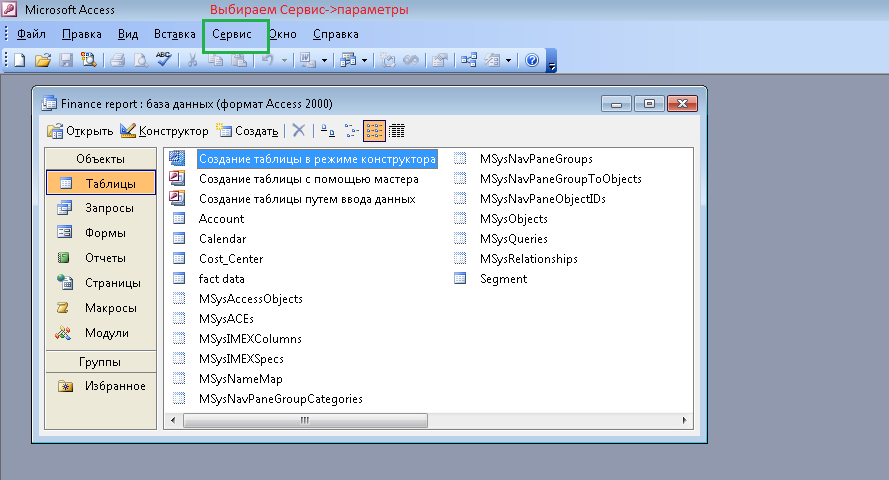Image resolution: width=889 pixels, height=480 pixels.
Task: Switch to Small Icons view
Action: 352,131
